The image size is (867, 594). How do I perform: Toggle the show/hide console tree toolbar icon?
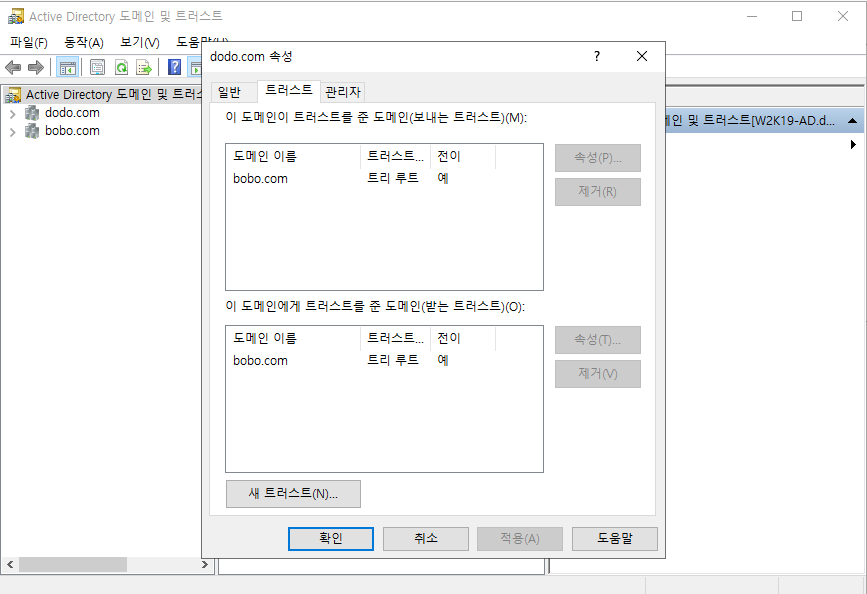click(x=67, y=67)
